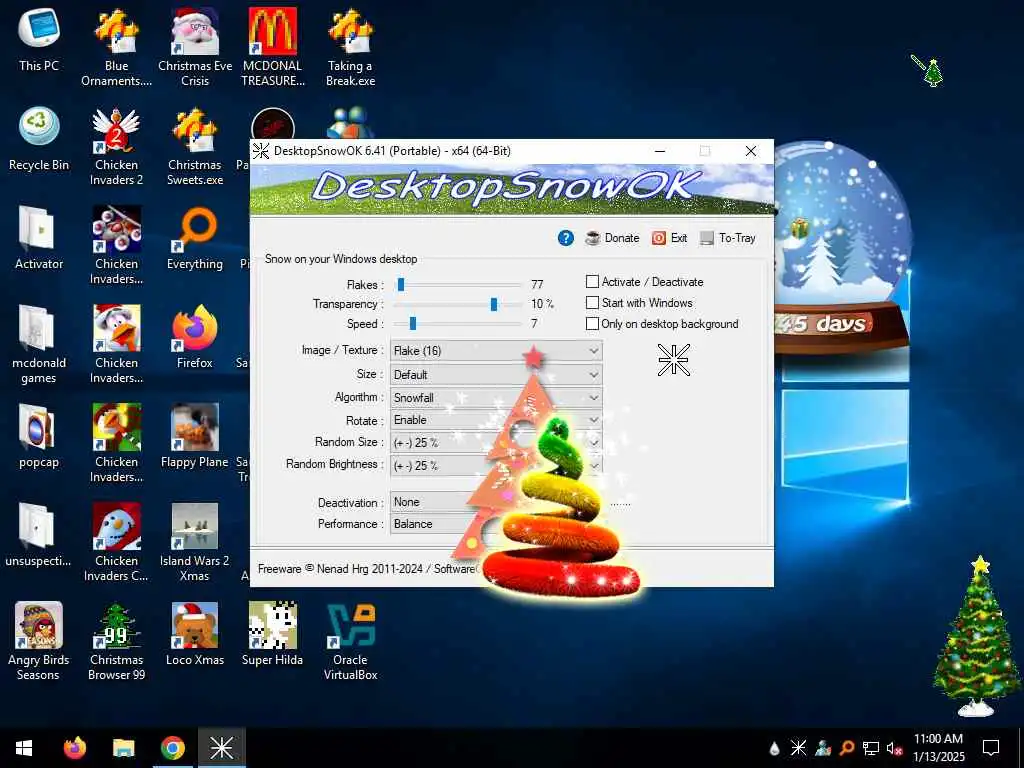The height and width of the screenshot is (768, 1024).
Task: Open the Deactivation dropdown
Action: (496, 502)
